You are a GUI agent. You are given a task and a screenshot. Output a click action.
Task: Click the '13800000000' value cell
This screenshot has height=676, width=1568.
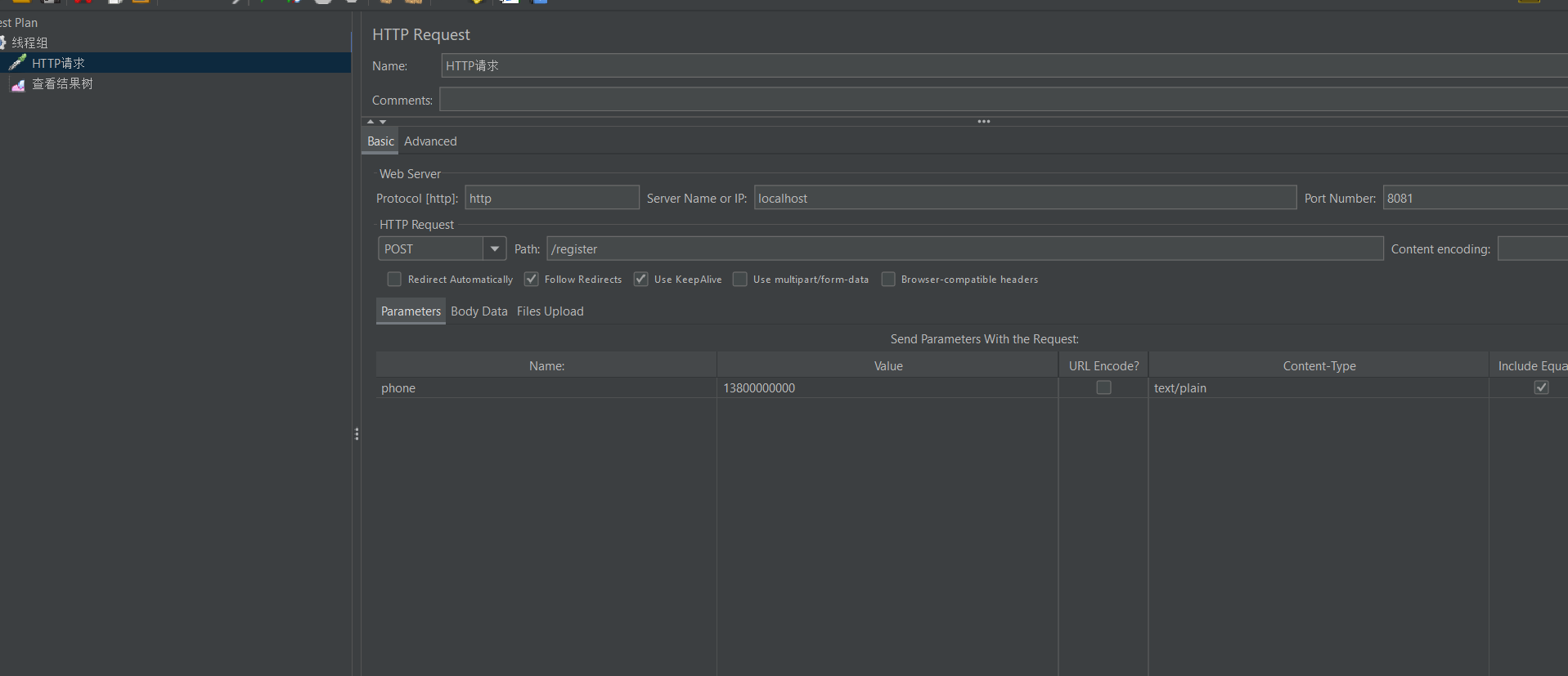[x=888, y=388]
